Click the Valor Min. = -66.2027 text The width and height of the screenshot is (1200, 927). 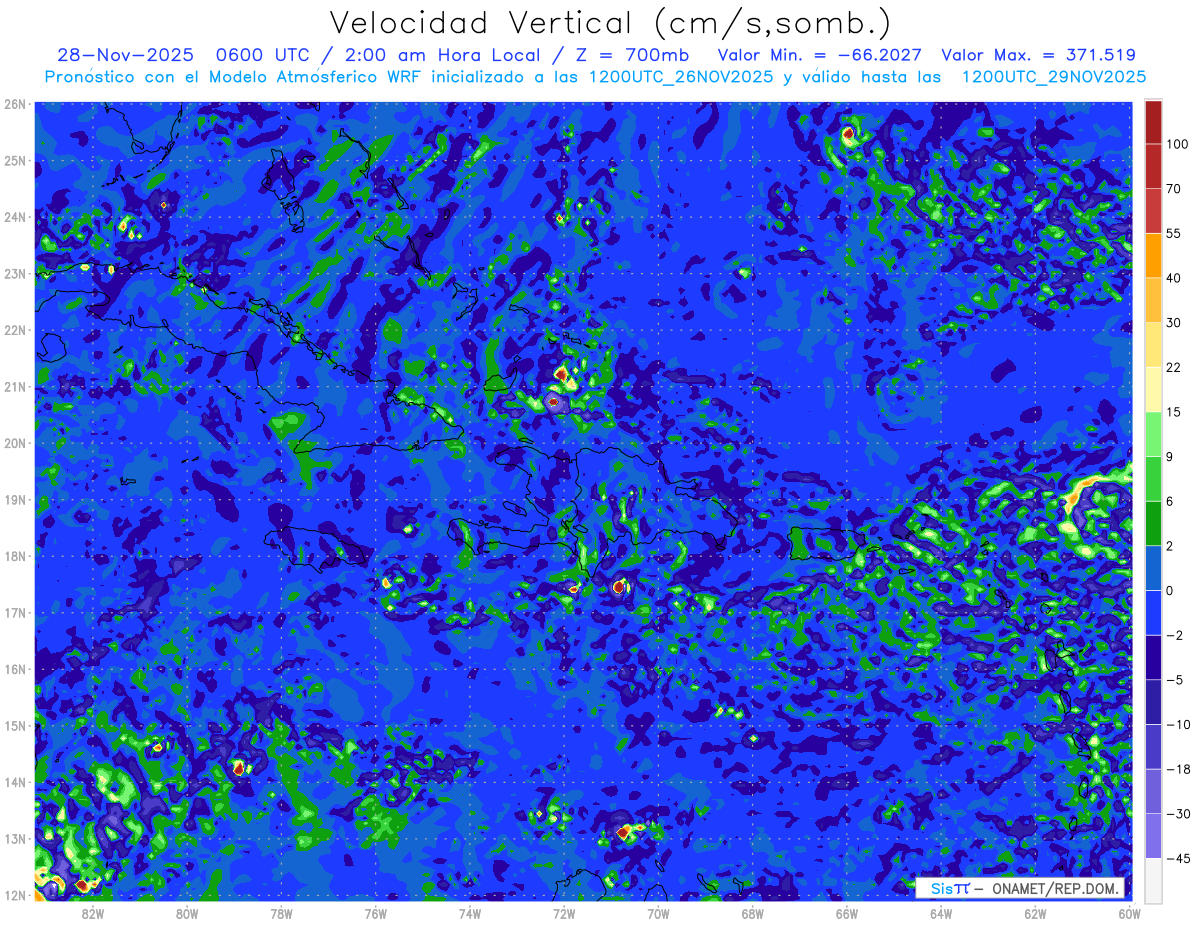820,55
